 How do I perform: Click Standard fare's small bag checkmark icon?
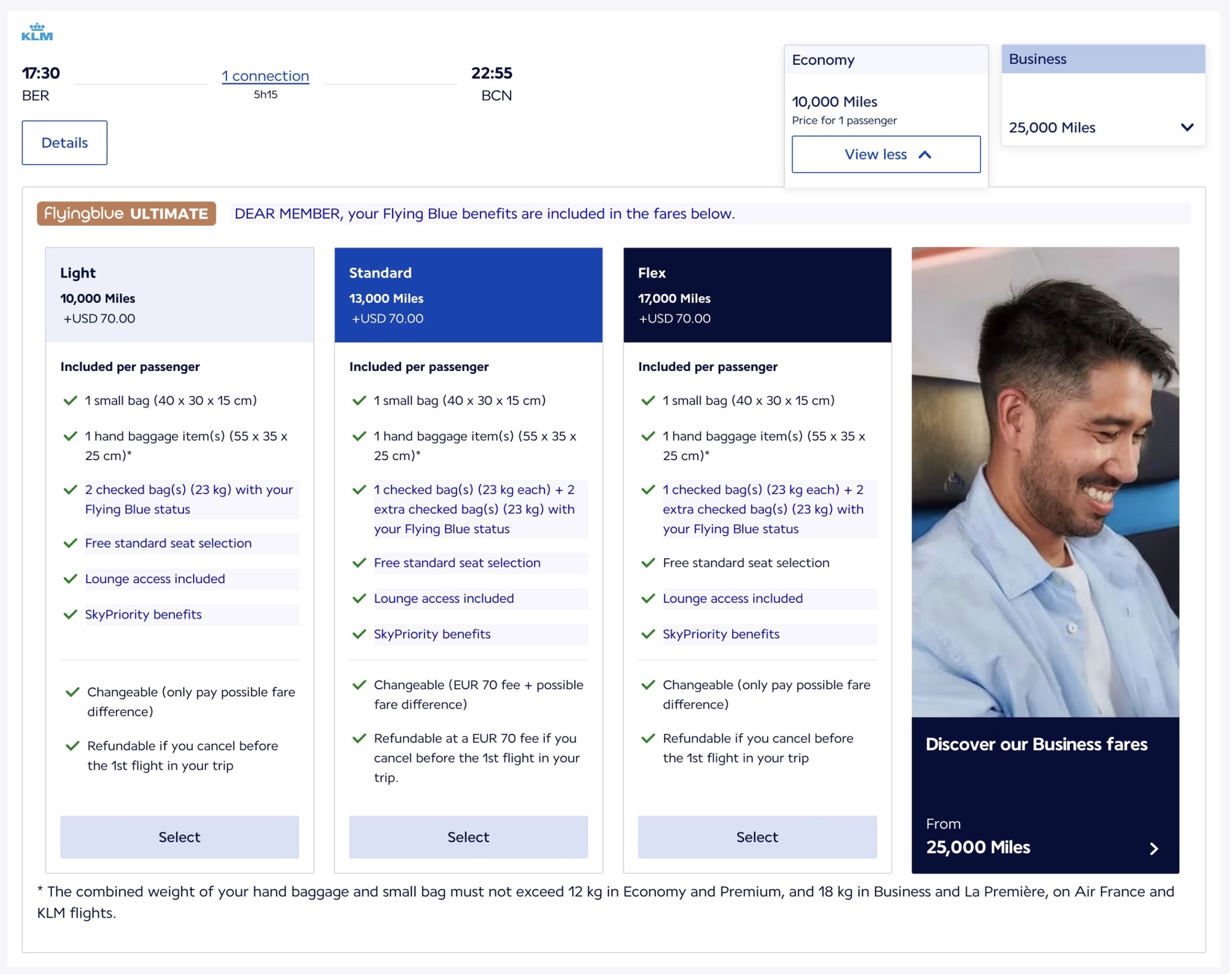(x=359, y=401)
